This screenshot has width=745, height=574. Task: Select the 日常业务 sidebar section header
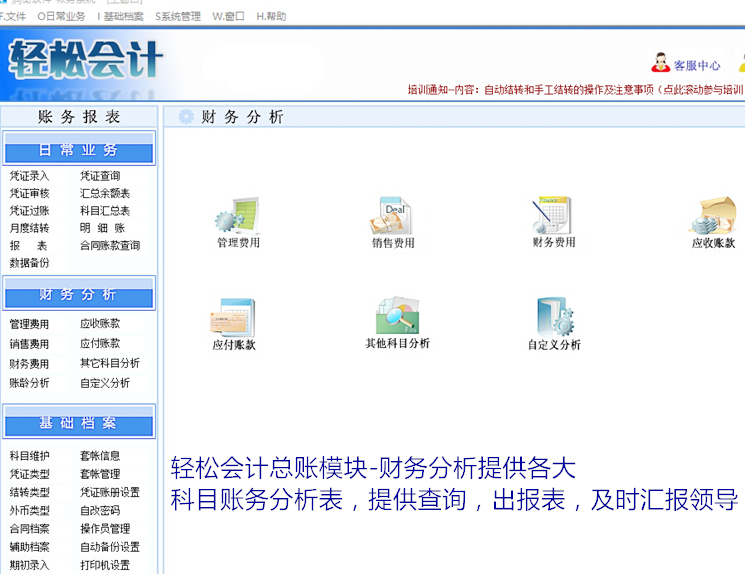[x=79, y=149]
